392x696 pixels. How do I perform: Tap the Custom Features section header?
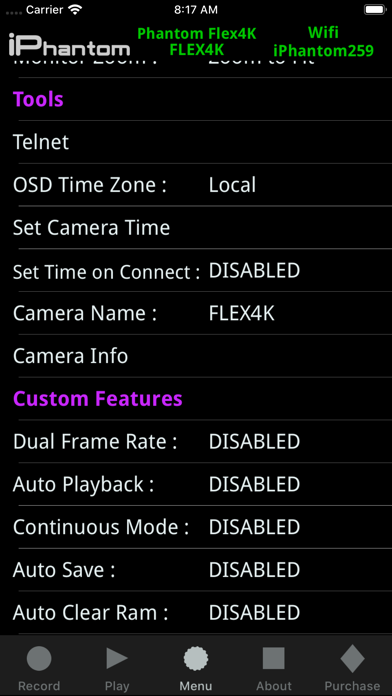[98, 399]
